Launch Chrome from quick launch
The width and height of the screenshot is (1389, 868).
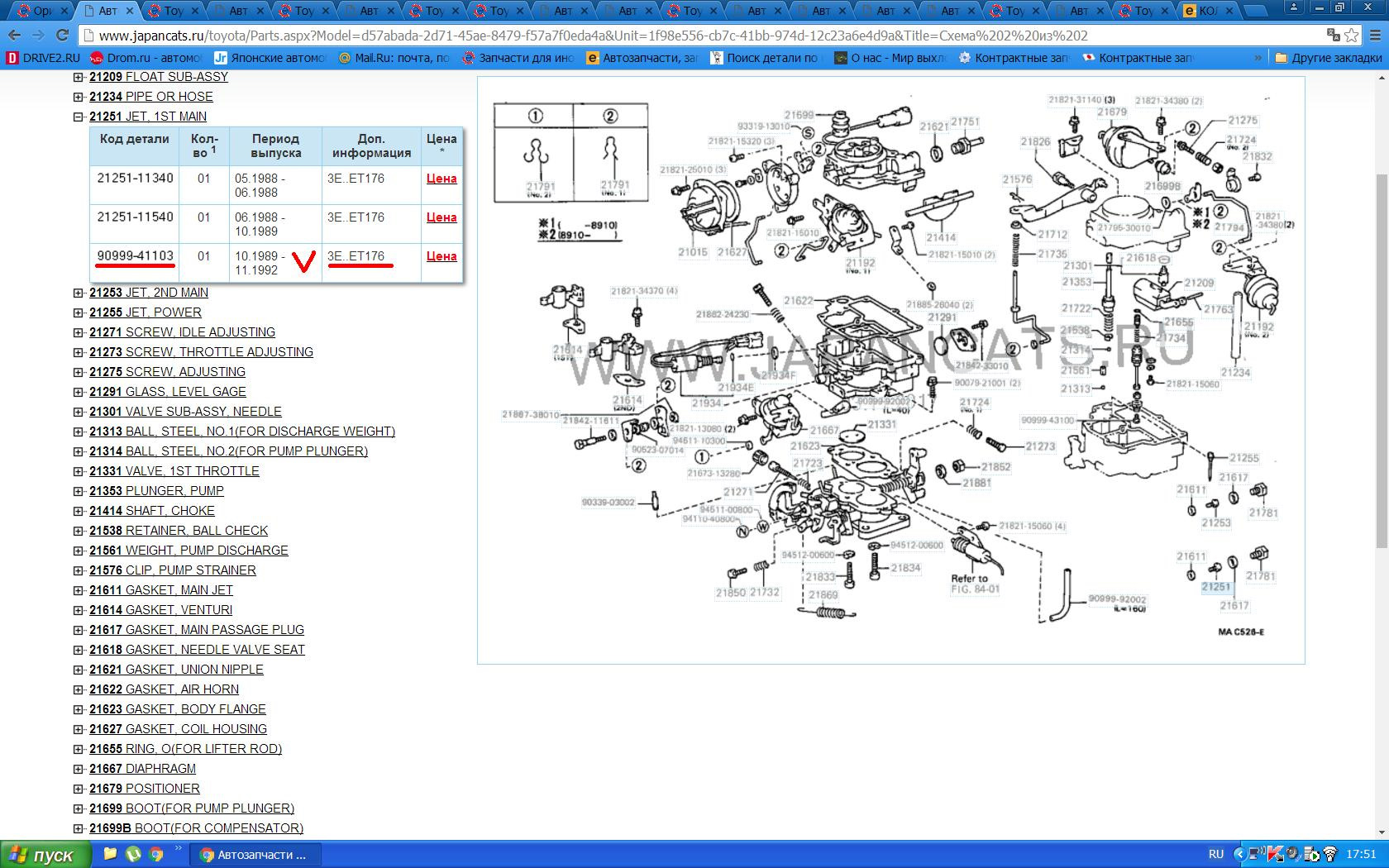pos(156,855)
